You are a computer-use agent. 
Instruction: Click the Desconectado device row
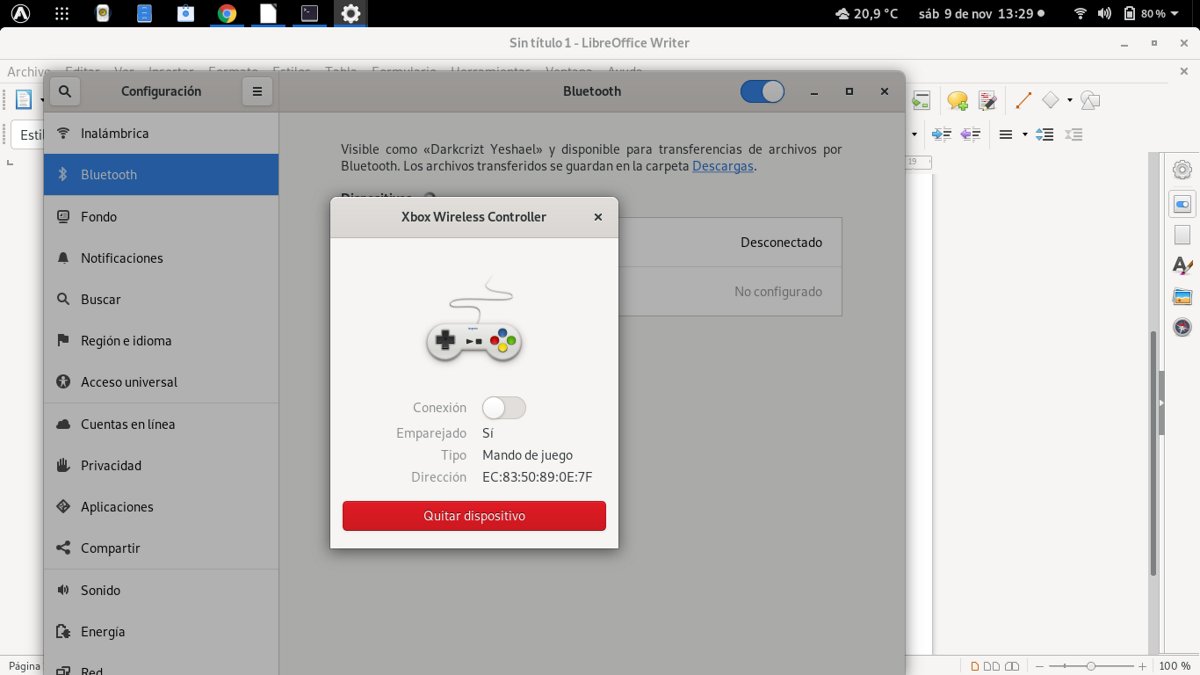[730, 242]
